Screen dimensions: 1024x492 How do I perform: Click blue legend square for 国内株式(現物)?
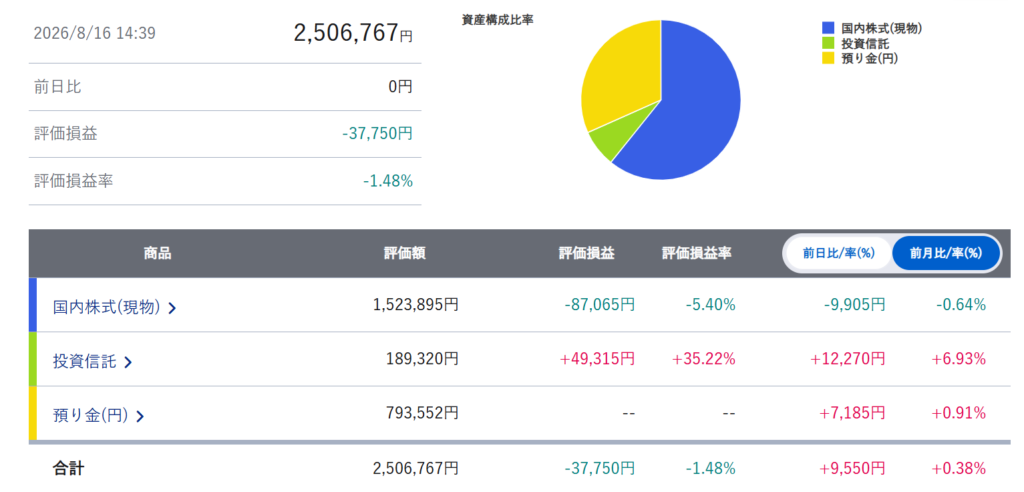tap(828, 28)
